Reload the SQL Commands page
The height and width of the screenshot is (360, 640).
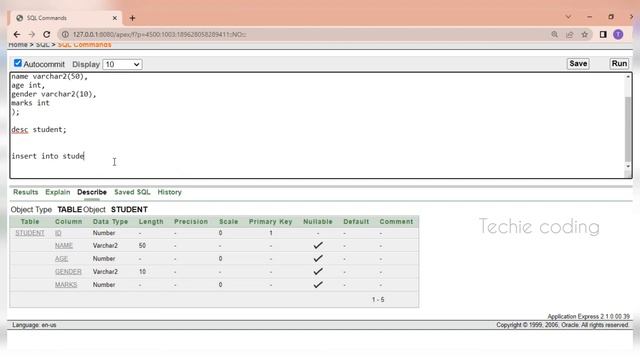tap(47, 35)
